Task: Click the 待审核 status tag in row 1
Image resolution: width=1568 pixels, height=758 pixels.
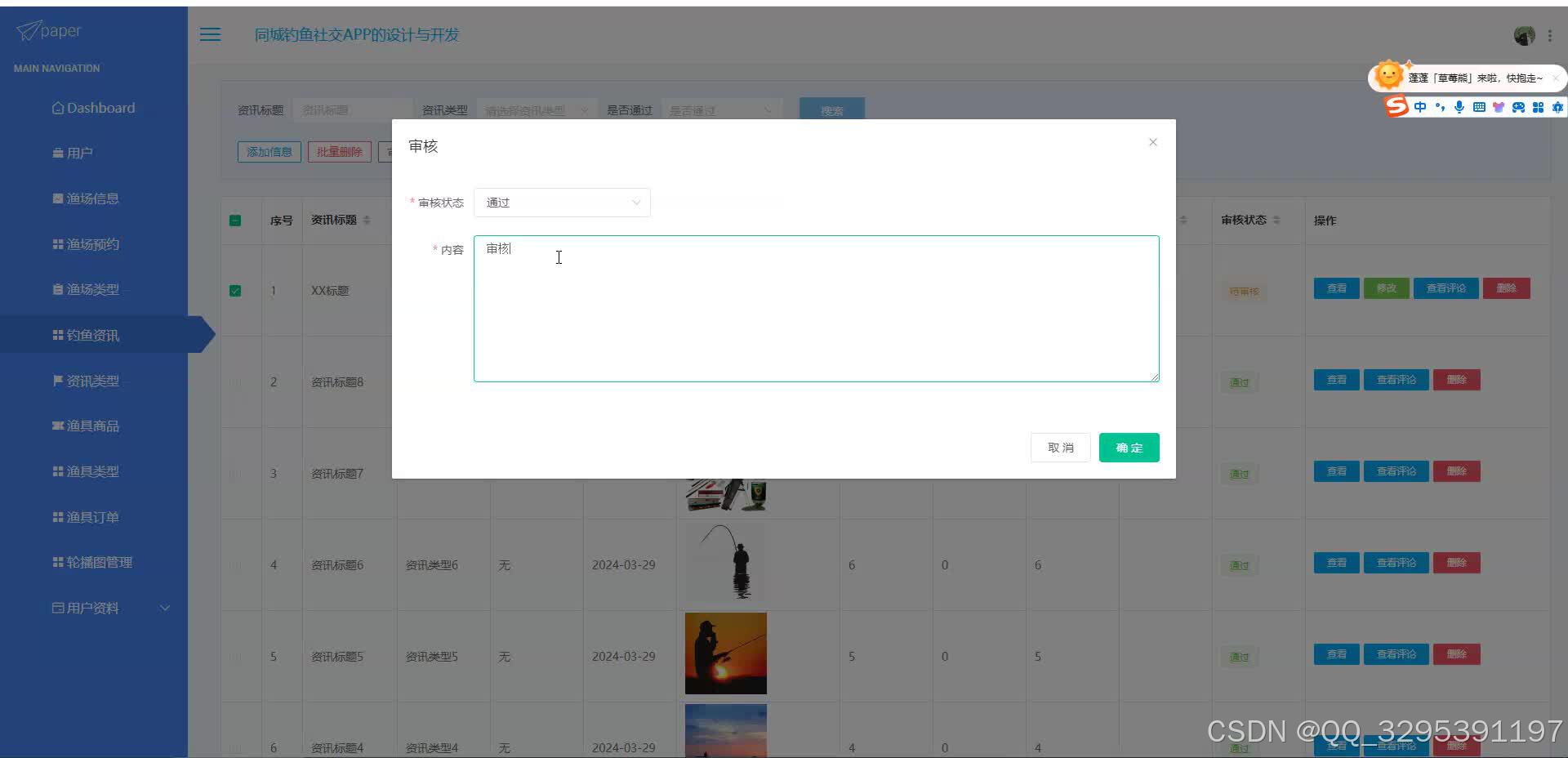Action: click(1244, 292)
